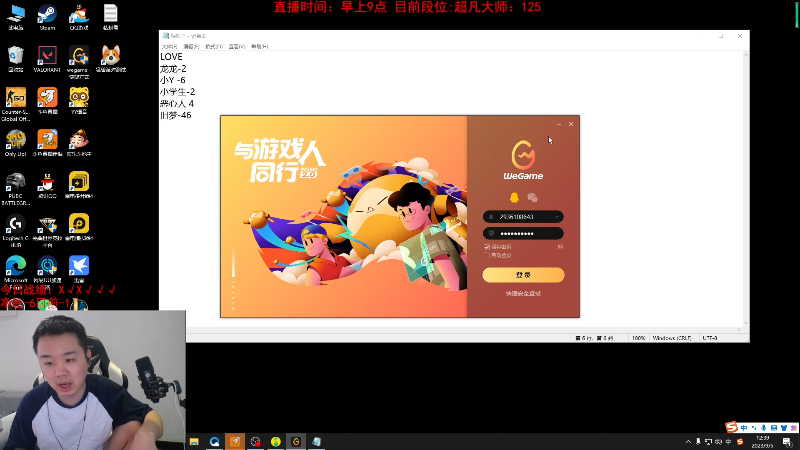This screenshot has width=800, height=450.
Task: Select QQ penguin login method in WeGame
Action: pyautogui.click(x=514, y=197)
